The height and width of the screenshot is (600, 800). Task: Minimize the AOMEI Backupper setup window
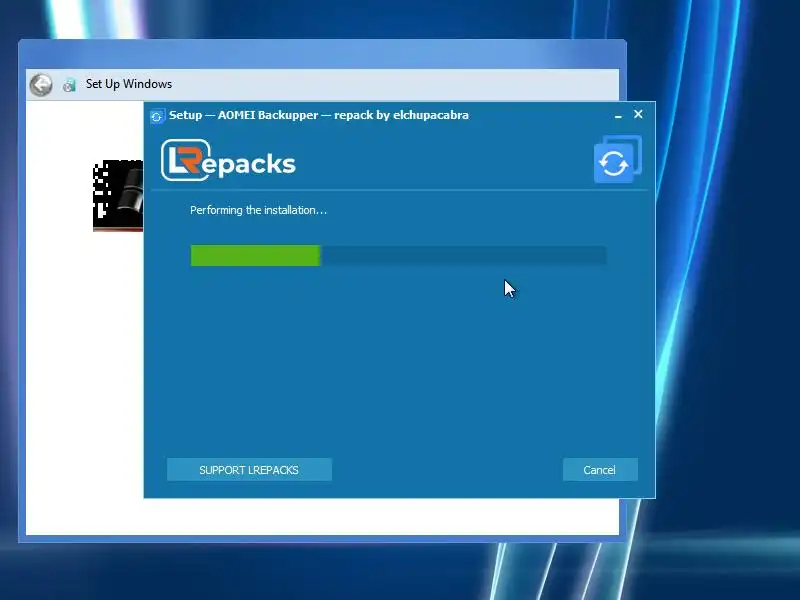click(x=618, y=115)
